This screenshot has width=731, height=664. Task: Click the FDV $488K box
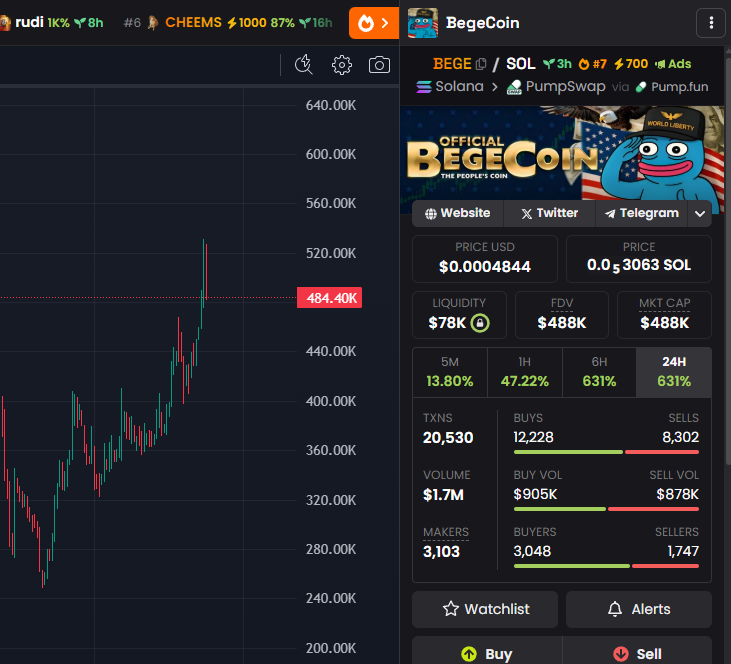click(562, 315)
